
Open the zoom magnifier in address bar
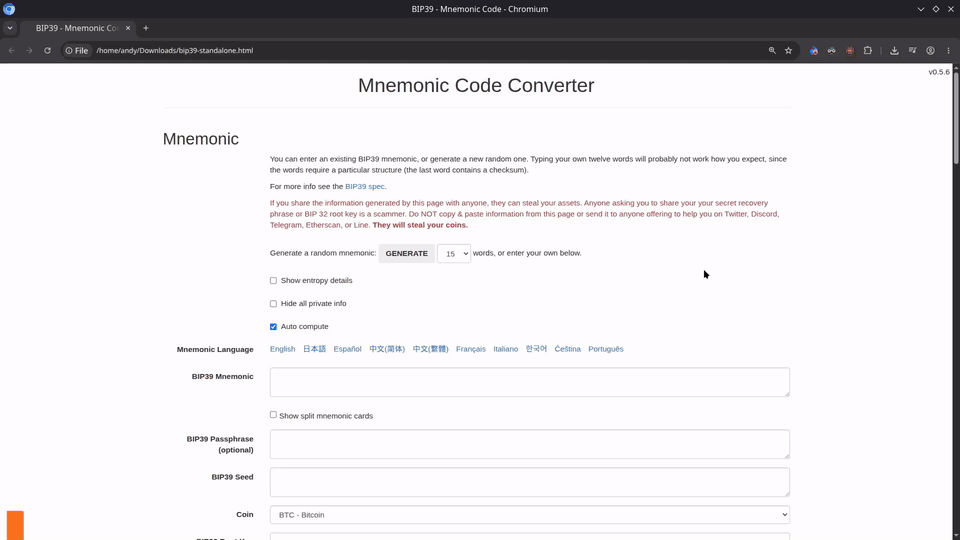[x=772, y=50]
